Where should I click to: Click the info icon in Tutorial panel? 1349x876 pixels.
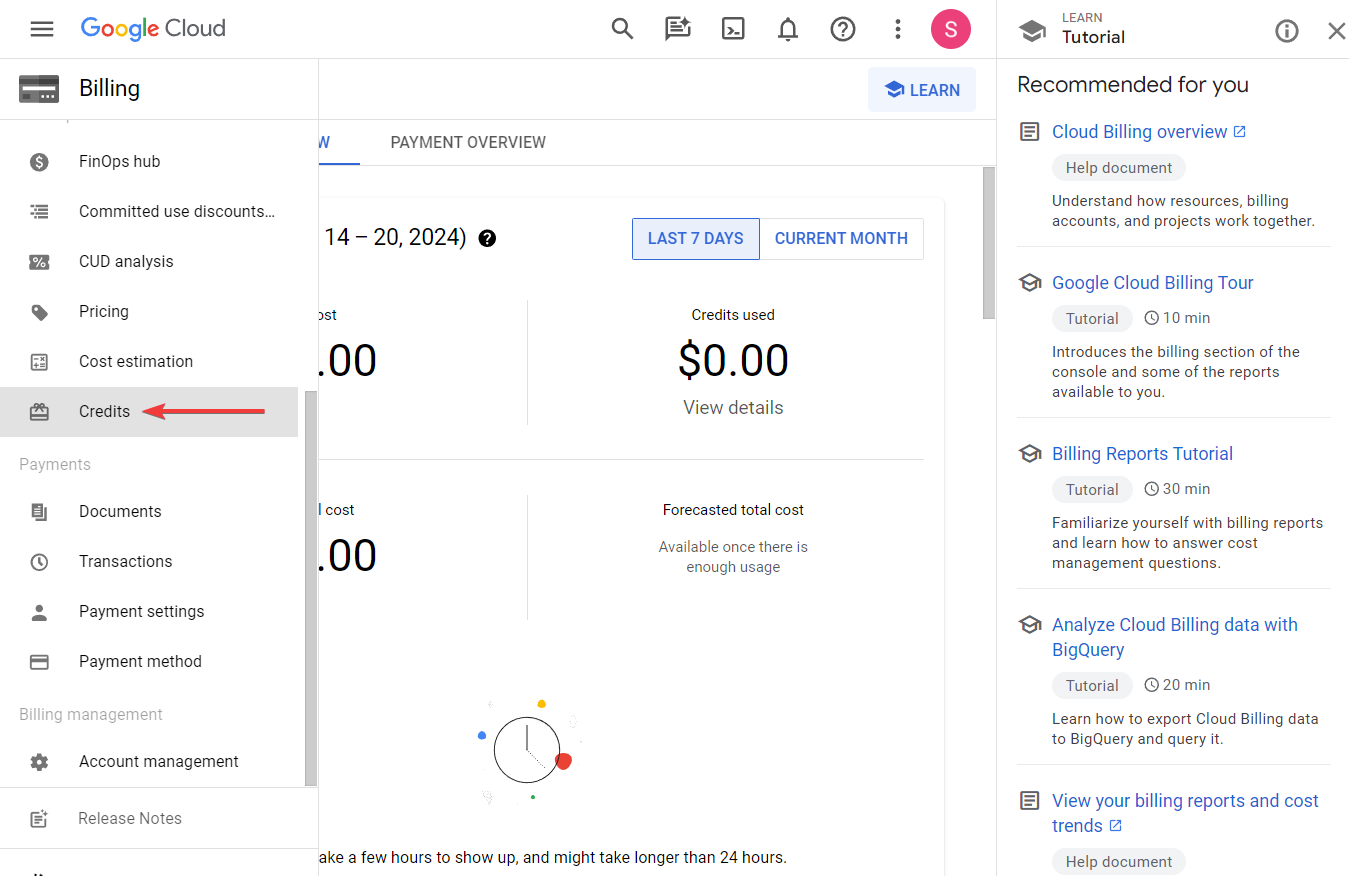pyautogui.click(x=1287, y=31)
